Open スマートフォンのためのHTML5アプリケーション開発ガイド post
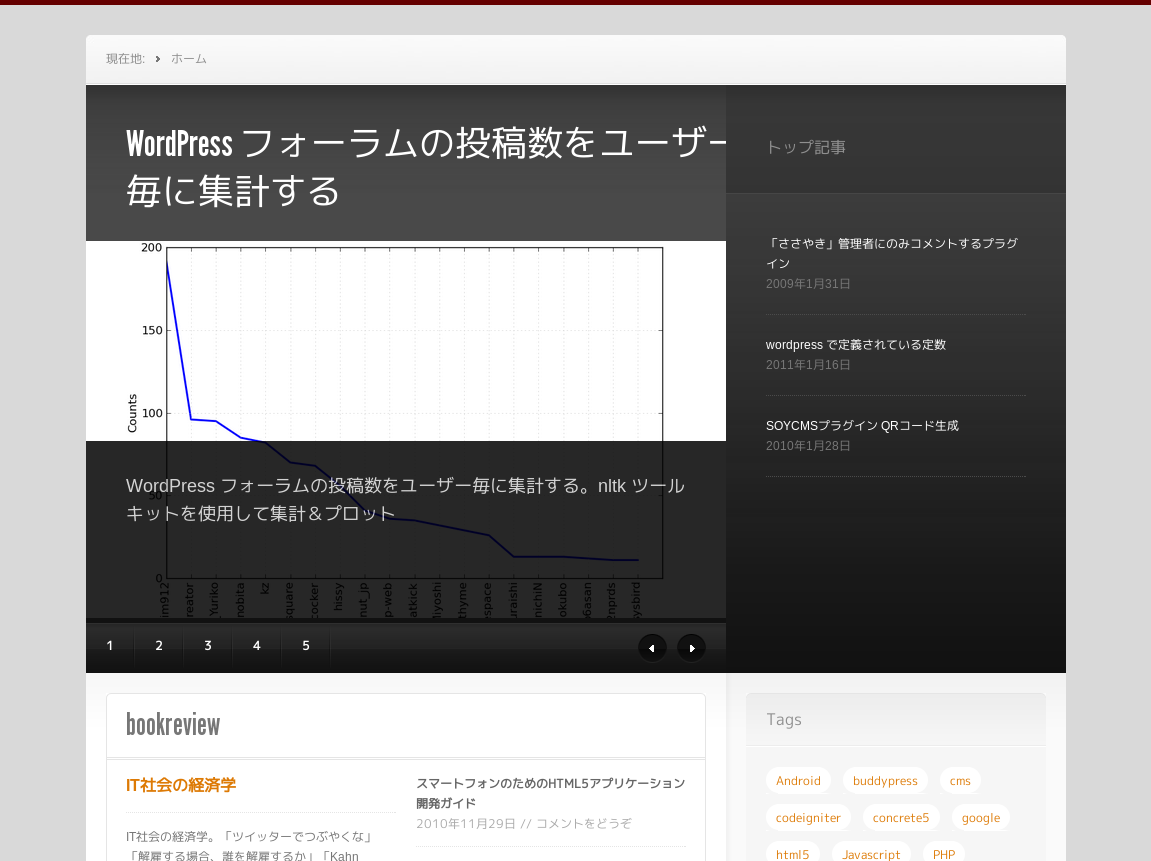Image resolution: width=1151 pixels, height=861 pixels. (551, 793)
